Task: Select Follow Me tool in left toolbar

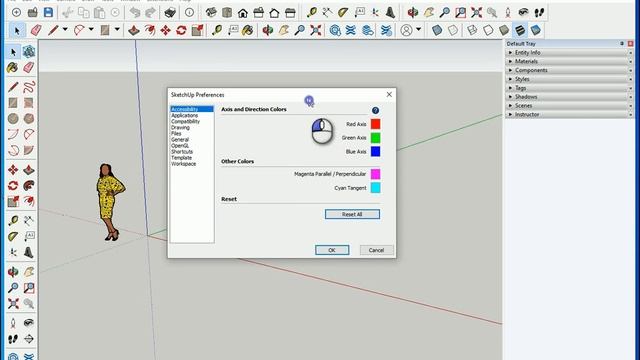Action: (29, 185)
